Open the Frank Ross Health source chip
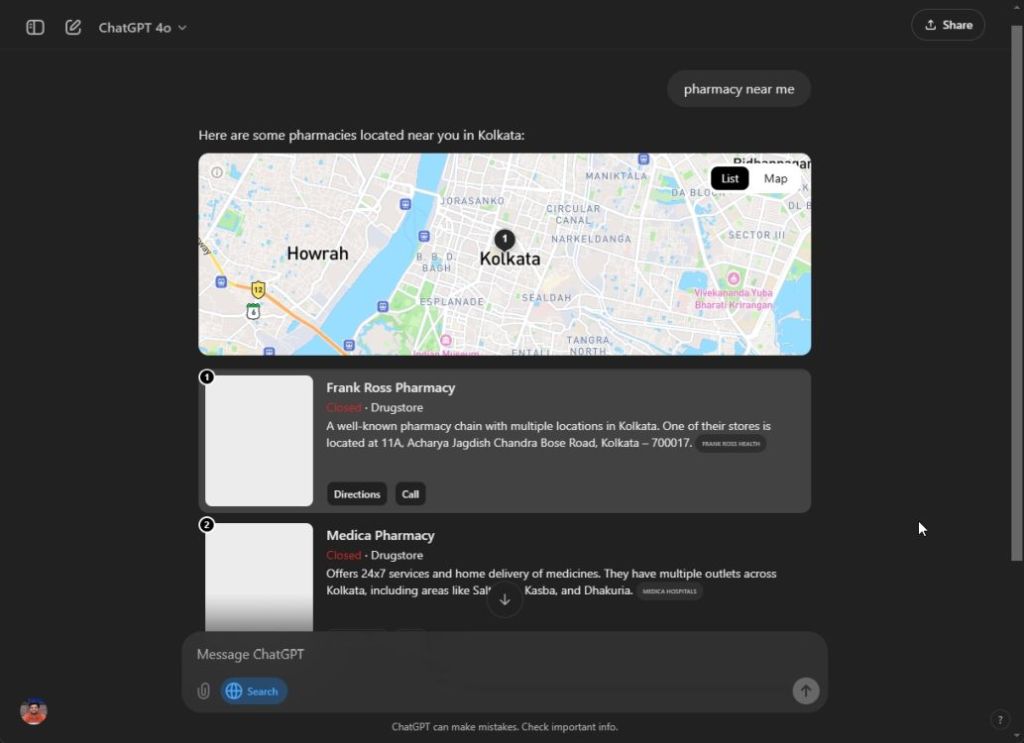The width and height of the screenshot is (1024, 743). [730, 443]
